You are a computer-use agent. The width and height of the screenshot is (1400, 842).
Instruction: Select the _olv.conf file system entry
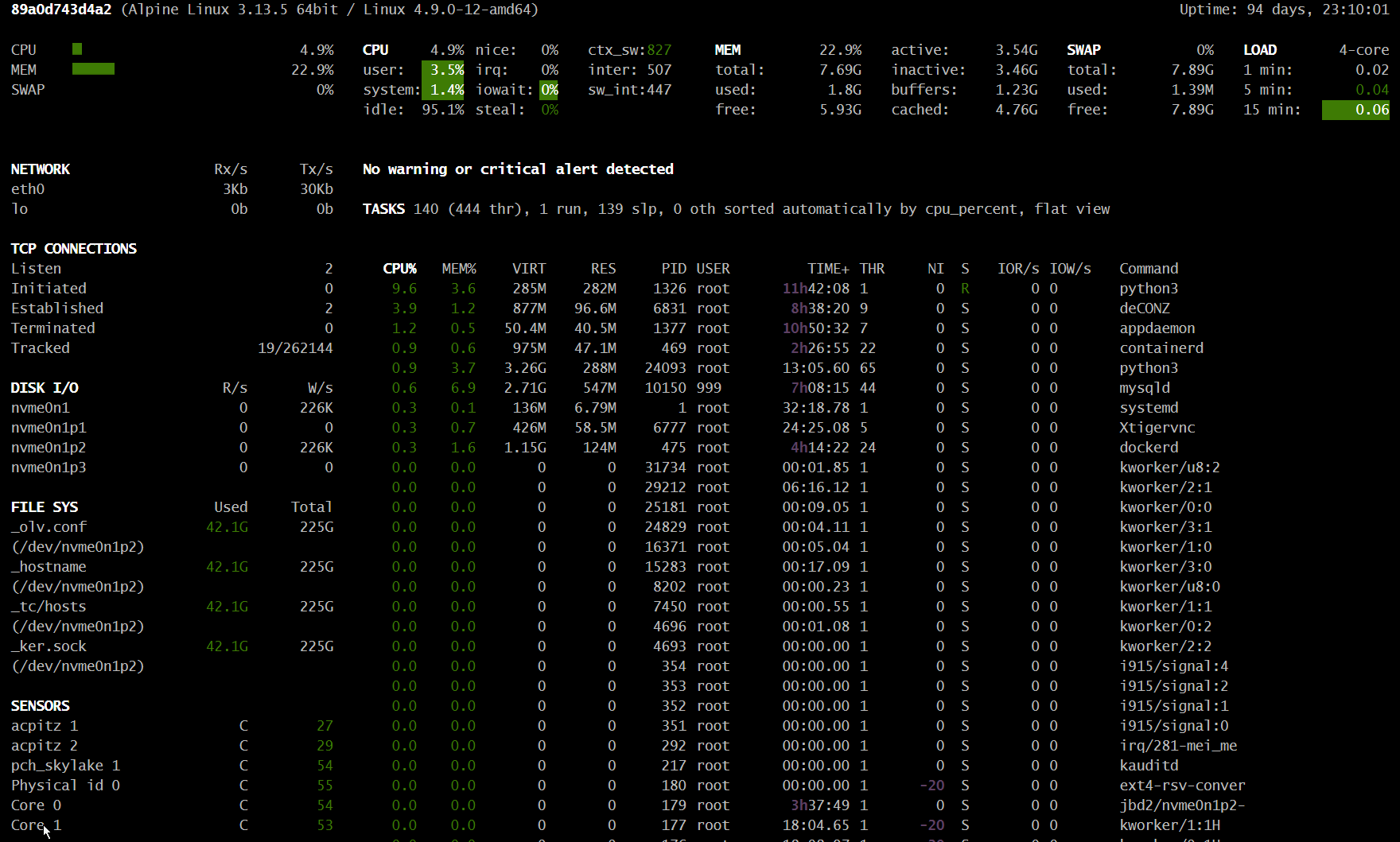coord(172,527)
